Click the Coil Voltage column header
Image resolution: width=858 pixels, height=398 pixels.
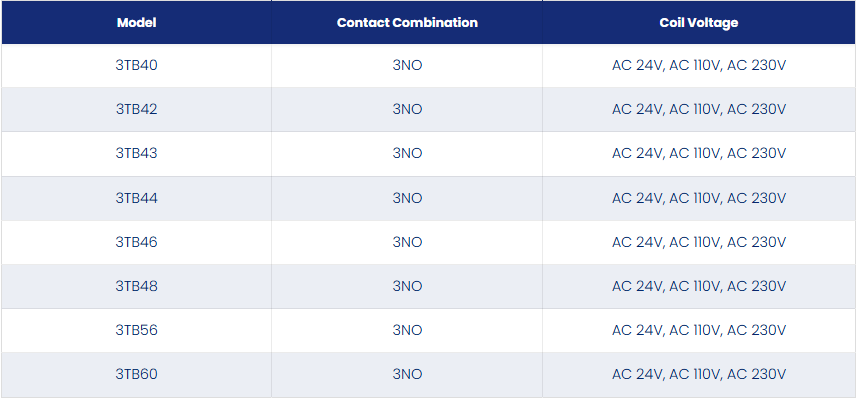pos(699,22)
